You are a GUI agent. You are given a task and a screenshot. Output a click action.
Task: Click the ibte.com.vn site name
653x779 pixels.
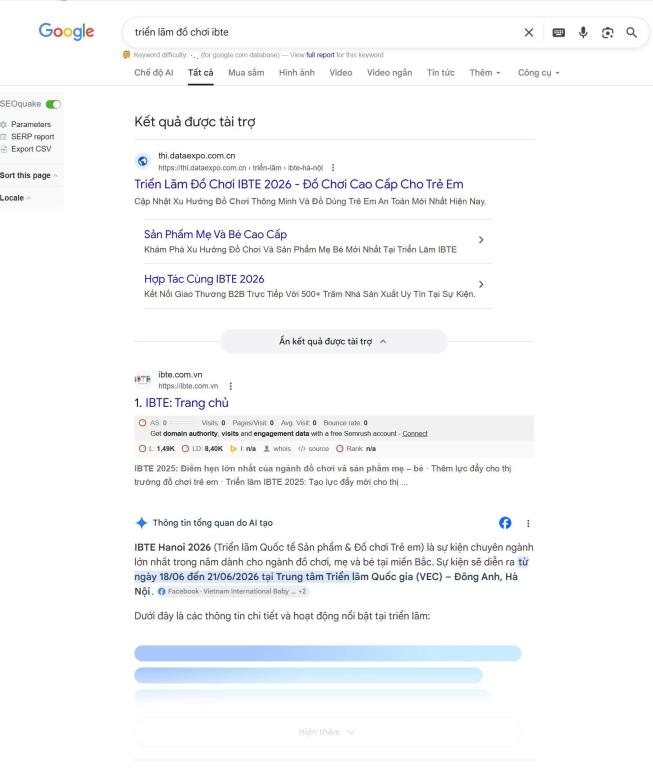point(180,375)
